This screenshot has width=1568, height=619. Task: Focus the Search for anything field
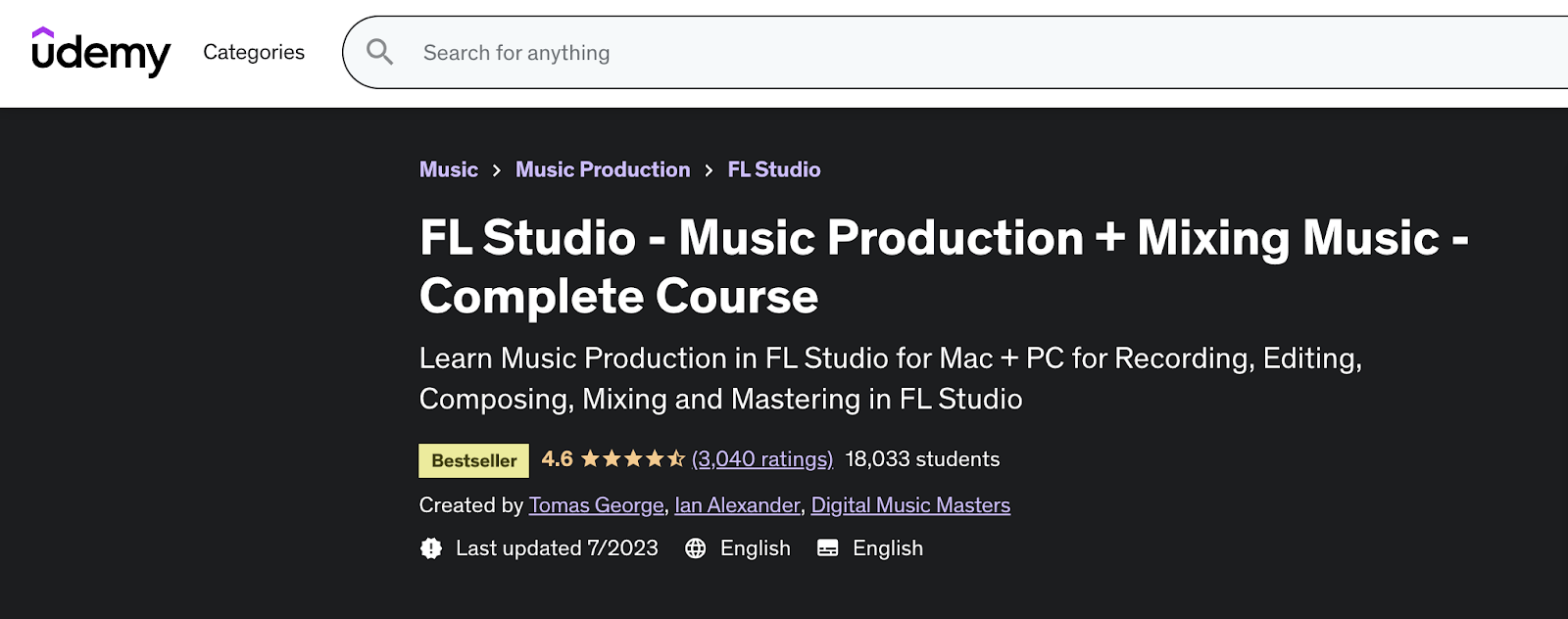pos(882,53)
